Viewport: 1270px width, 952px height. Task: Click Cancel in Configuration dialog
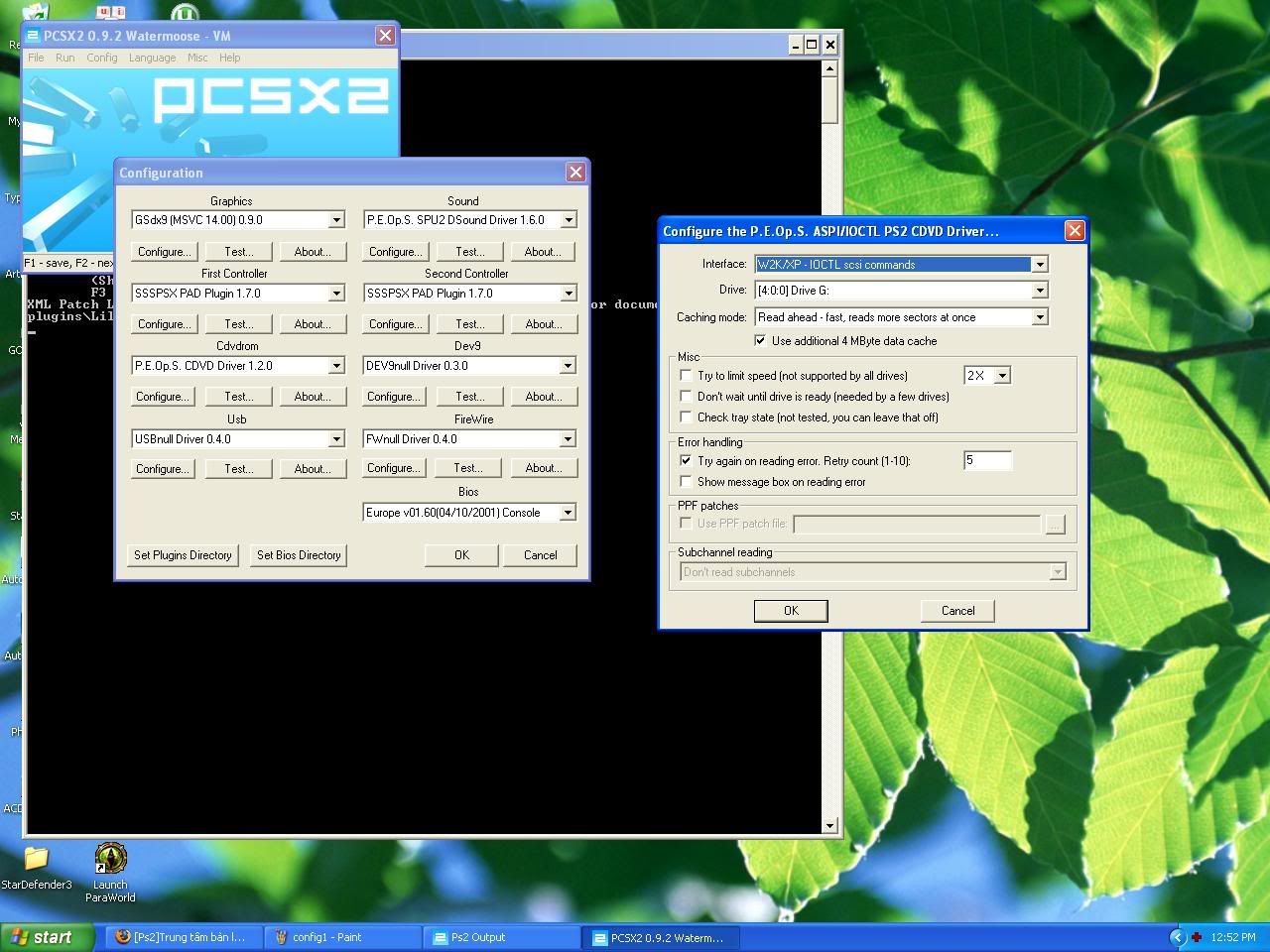pyautogui.click(x=541, y=555)
